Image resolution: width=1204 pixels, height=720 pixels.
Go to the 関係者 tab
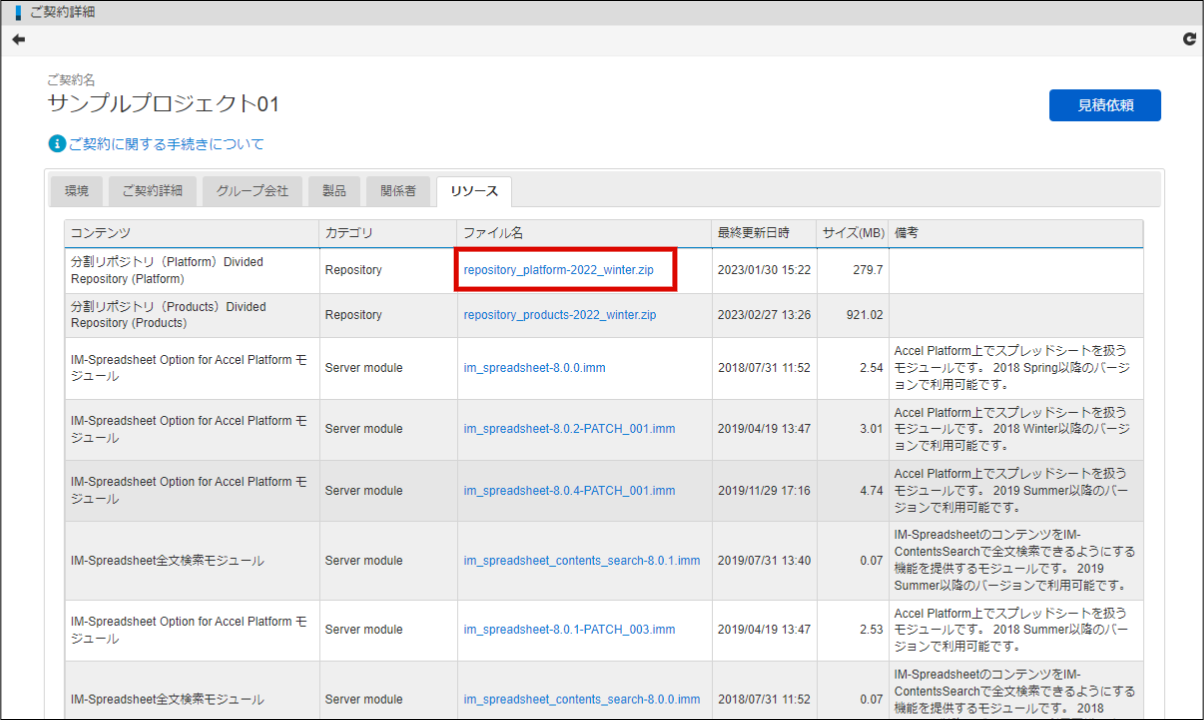398,191
